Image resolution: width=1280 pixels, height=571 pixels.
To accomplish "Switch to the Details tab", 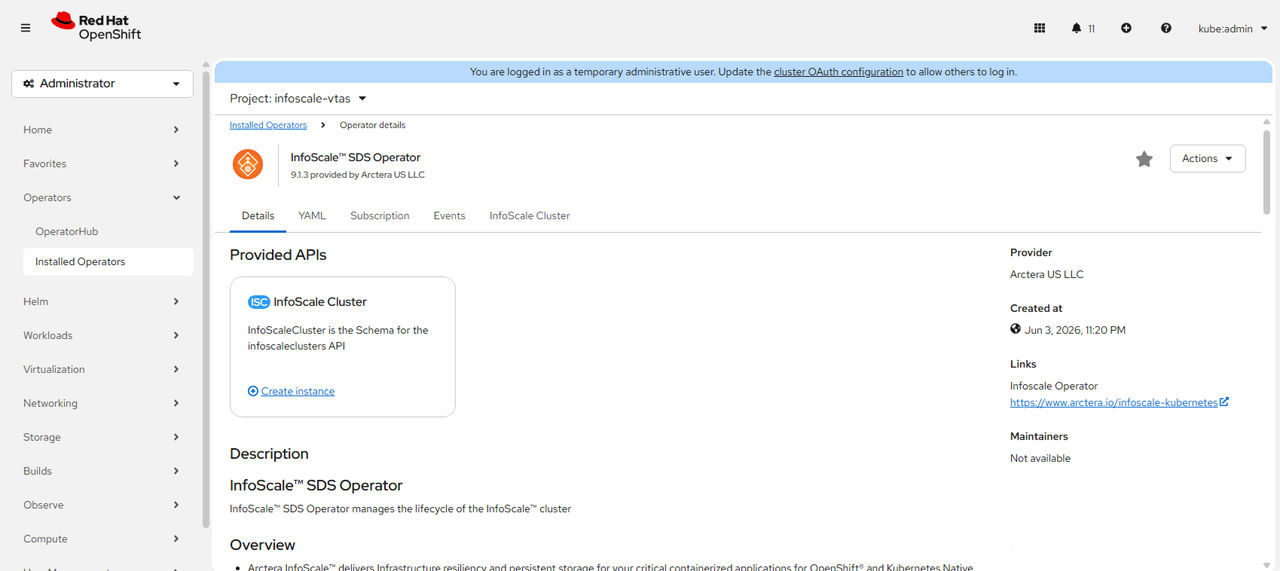I will (x=258, y=216).
